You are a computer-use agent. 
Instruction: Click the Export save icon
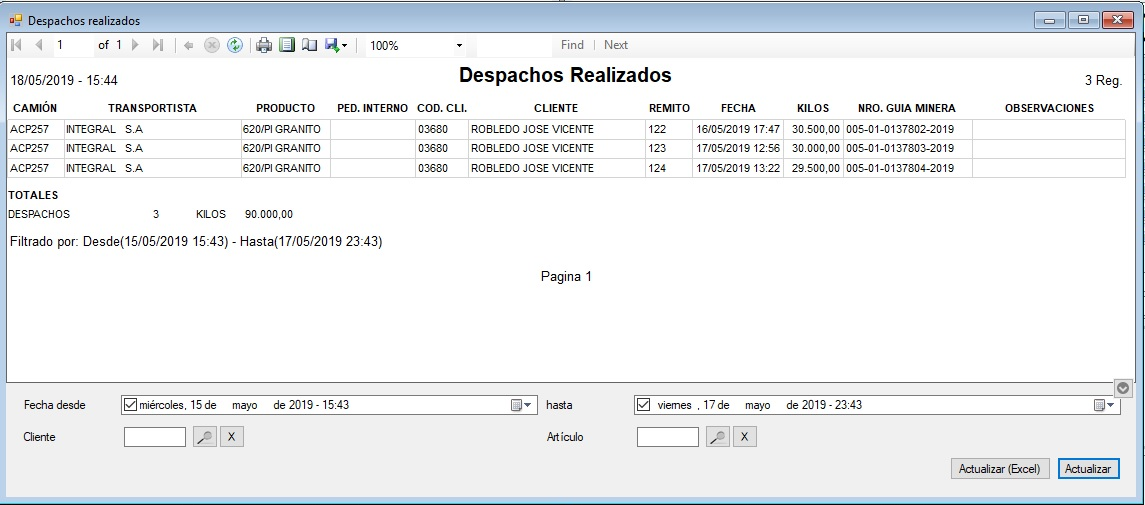click(x=334, y=45)
